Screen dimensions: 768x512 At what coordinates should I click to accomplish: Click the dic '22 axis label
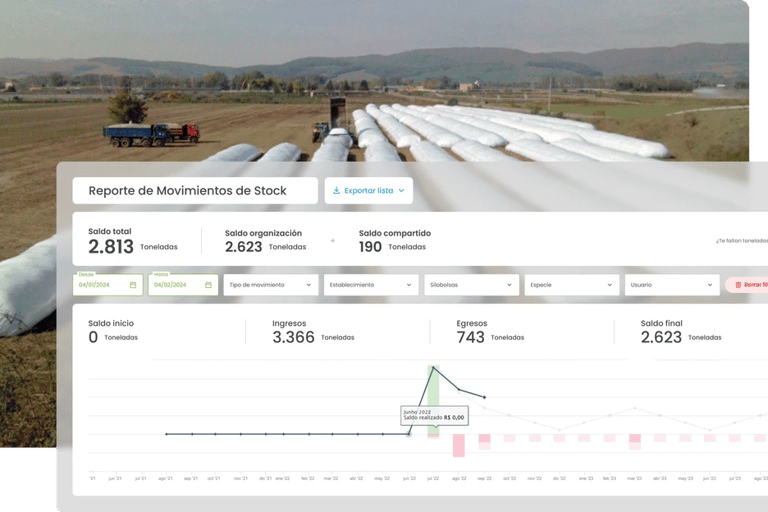[x=559, y=478]
